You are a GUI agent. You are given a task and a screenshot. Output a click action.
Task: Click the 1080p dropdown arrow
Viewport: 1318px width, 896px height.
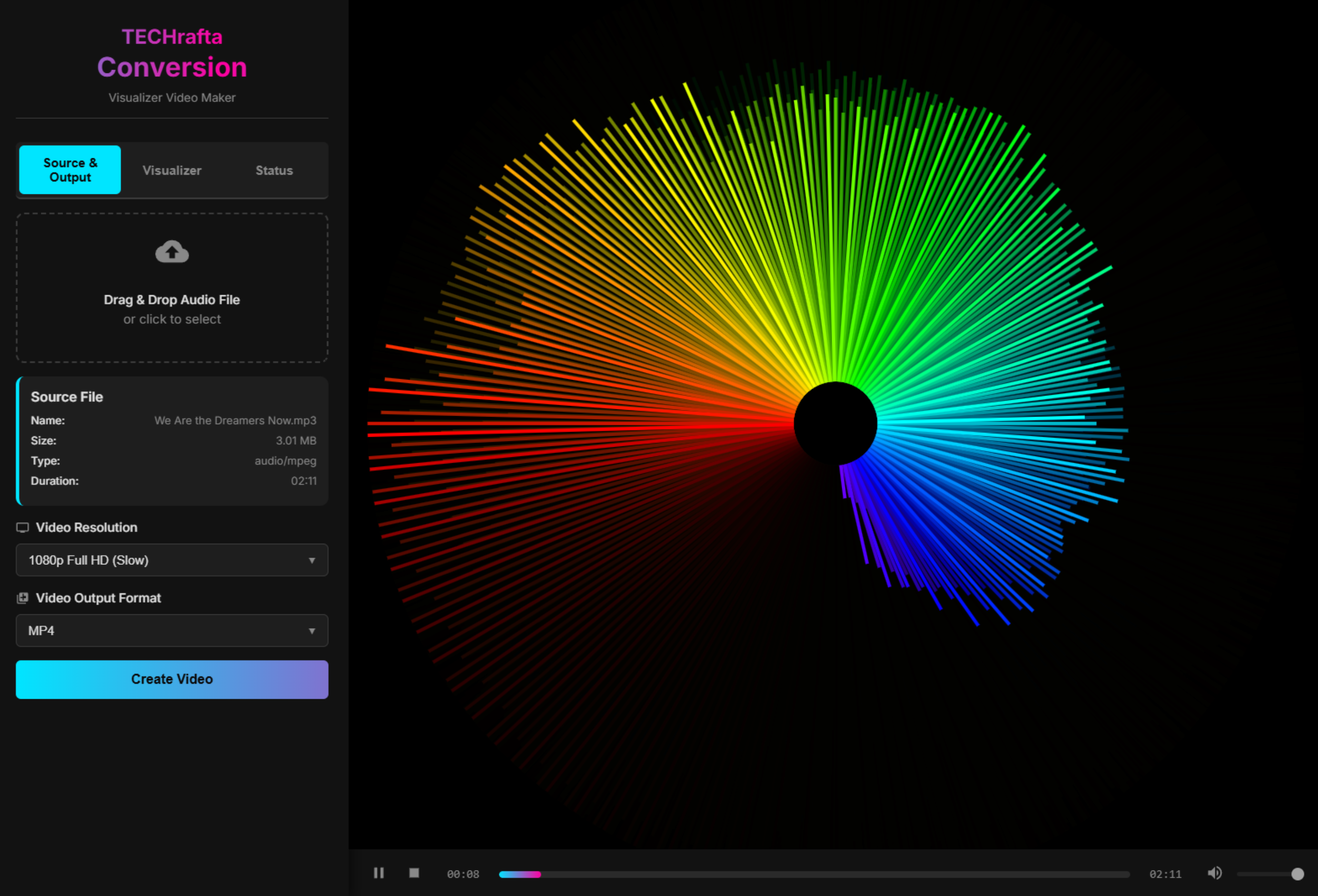pos(311,561)
